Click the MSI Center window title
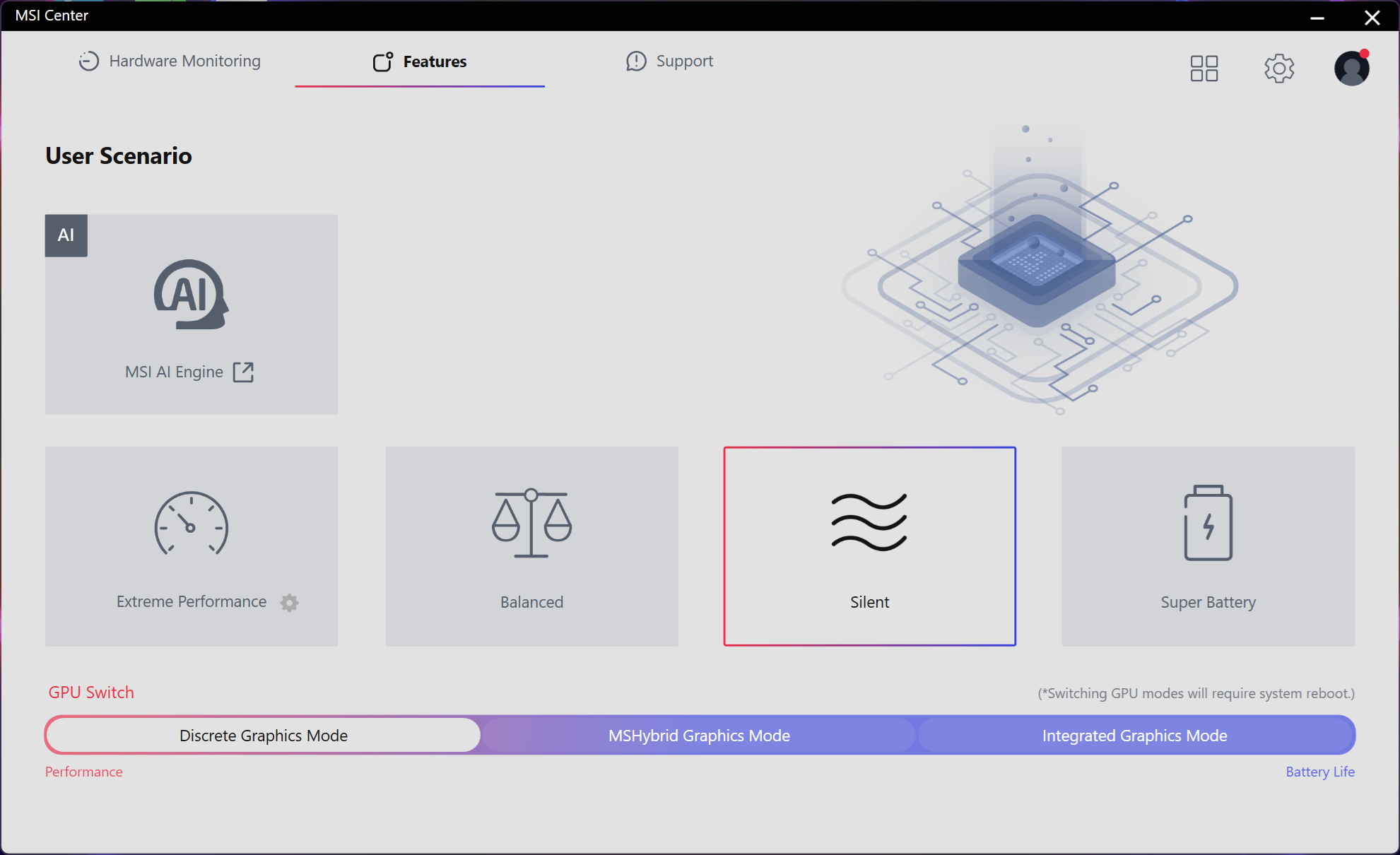Viewport: 1400px width, 855px height. tap(52, 16)
